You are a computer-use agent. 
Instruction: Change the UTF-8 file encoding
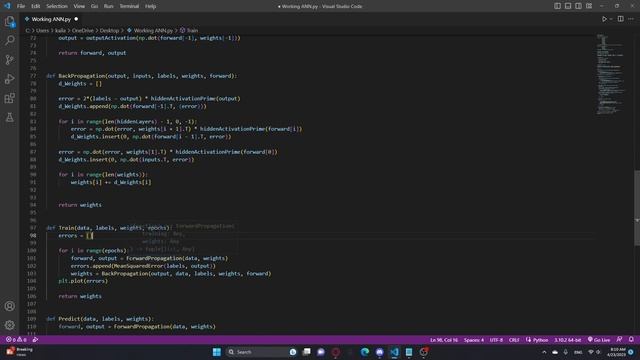click(x=496, y=340)
